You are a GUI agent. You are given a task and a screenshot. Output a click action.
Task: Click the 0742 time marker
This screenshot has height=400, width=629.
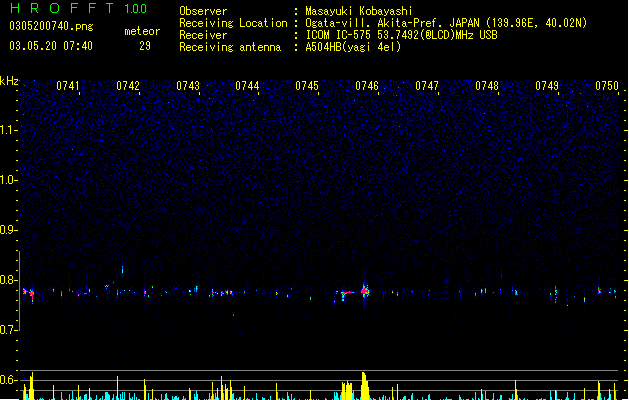tap(128, 86)
